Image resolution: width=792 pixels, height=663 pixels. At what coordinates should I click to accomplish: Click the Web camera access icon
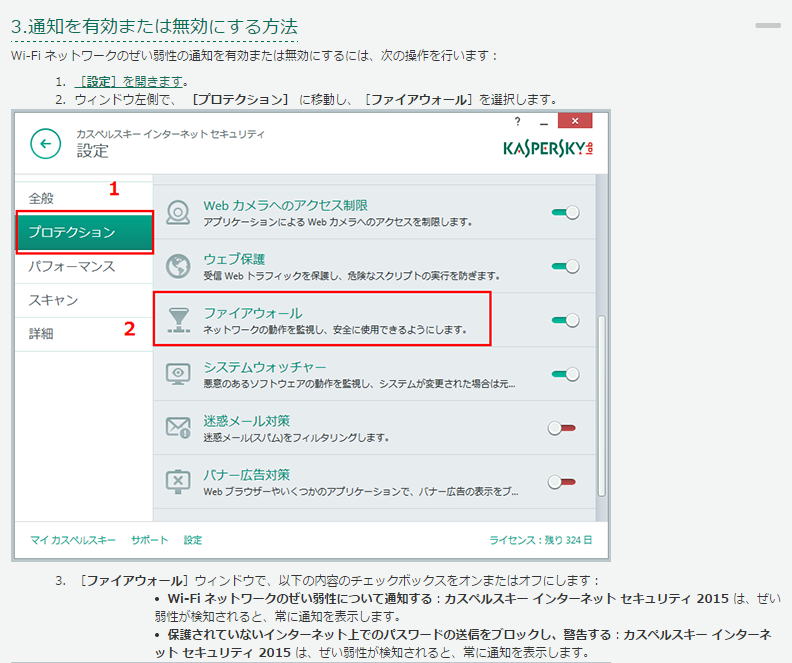point(178,213)
